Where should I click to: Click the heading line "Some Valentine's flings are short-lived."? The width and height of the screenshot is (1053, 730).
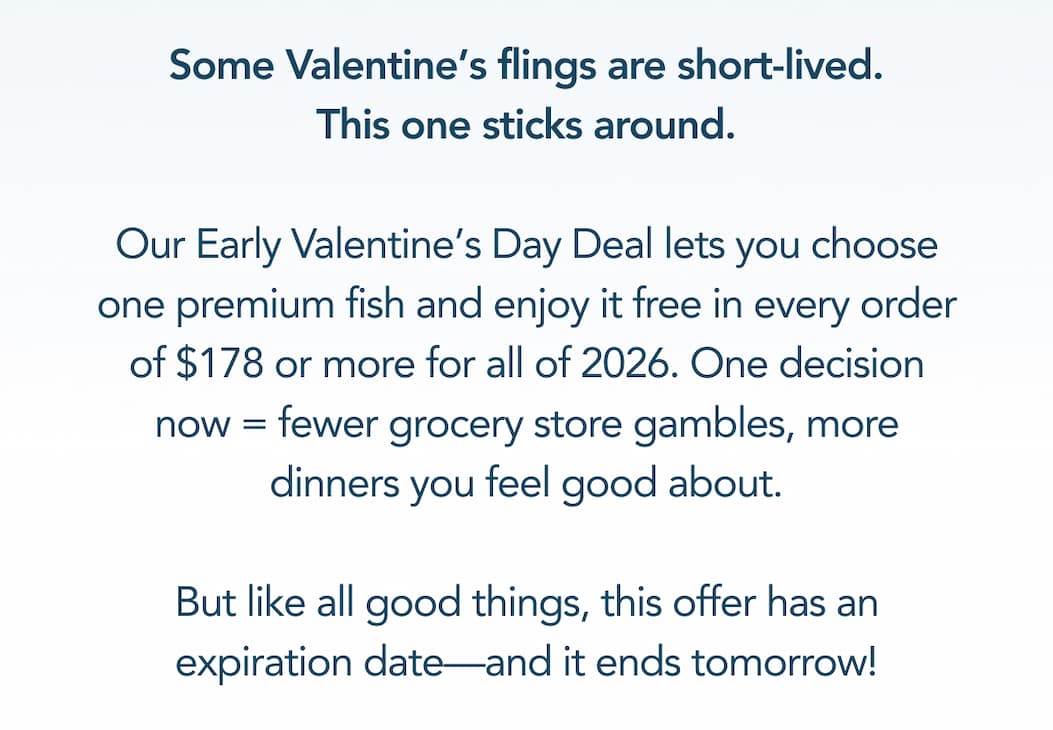pyautogui.click(x=526, y=67)
